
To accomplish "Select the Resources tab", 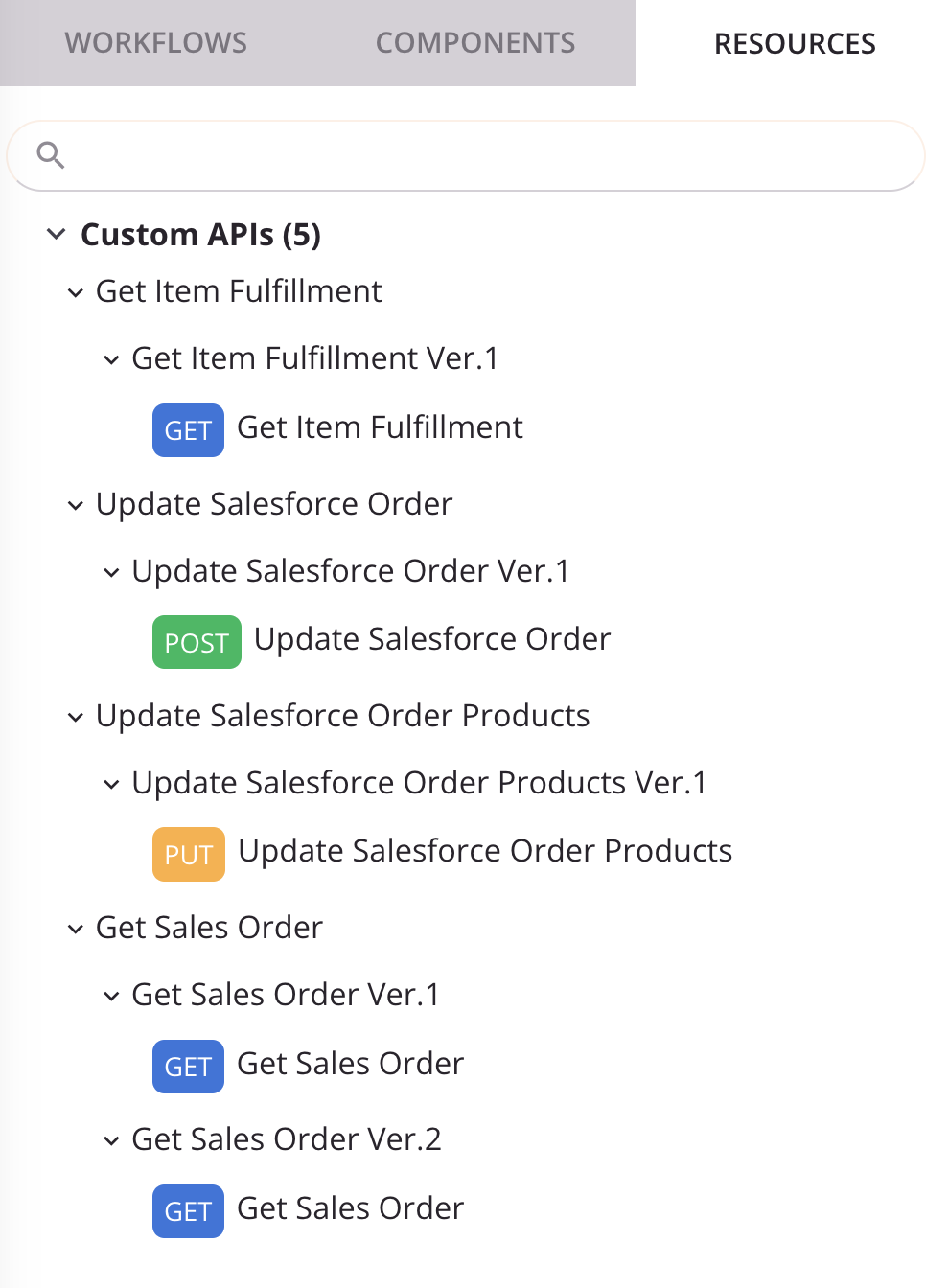I will point(795,43).
